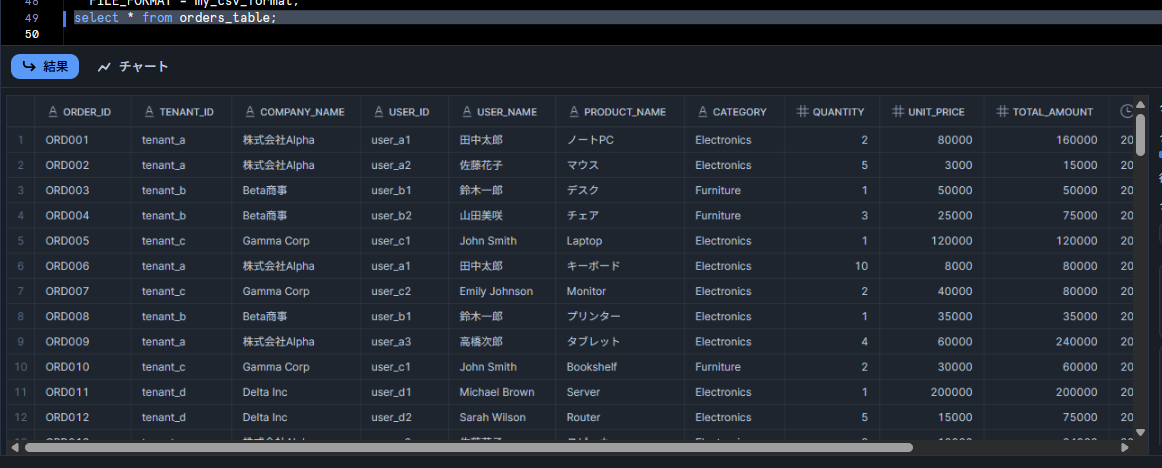Viewport: 1162px width, 468px height.
Task: Click the vertical scrollbar thumb of results
Action: (1141, 133)
